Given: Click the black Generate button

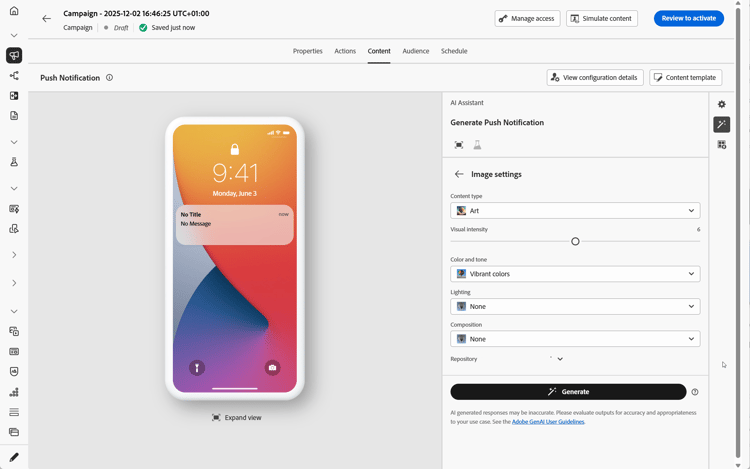Looking at the screenshot, I should 568,392.
